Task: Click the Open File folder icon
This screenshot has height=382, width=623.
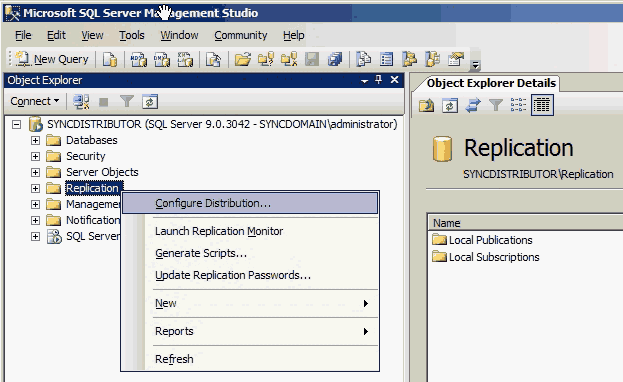Action: coord(243,59)
